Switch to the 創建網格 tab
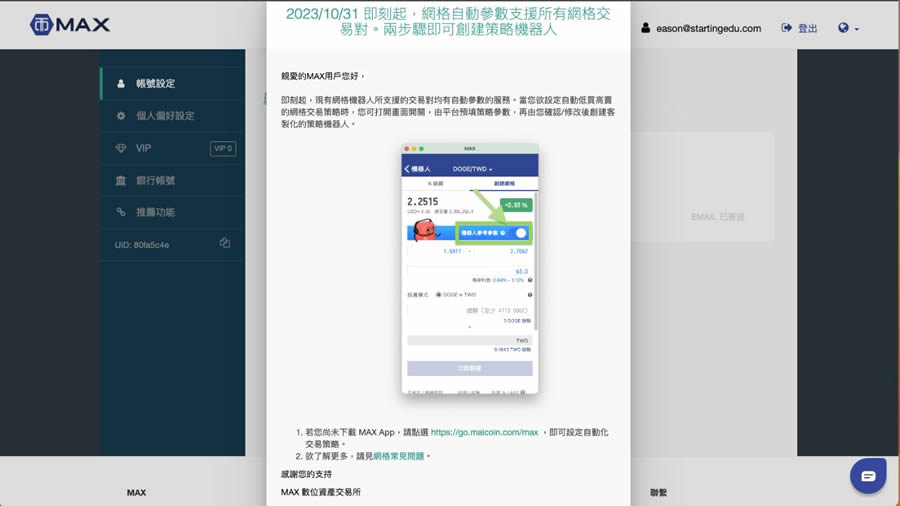The height and width of the screenshot is (506, 900). [507, 184]
